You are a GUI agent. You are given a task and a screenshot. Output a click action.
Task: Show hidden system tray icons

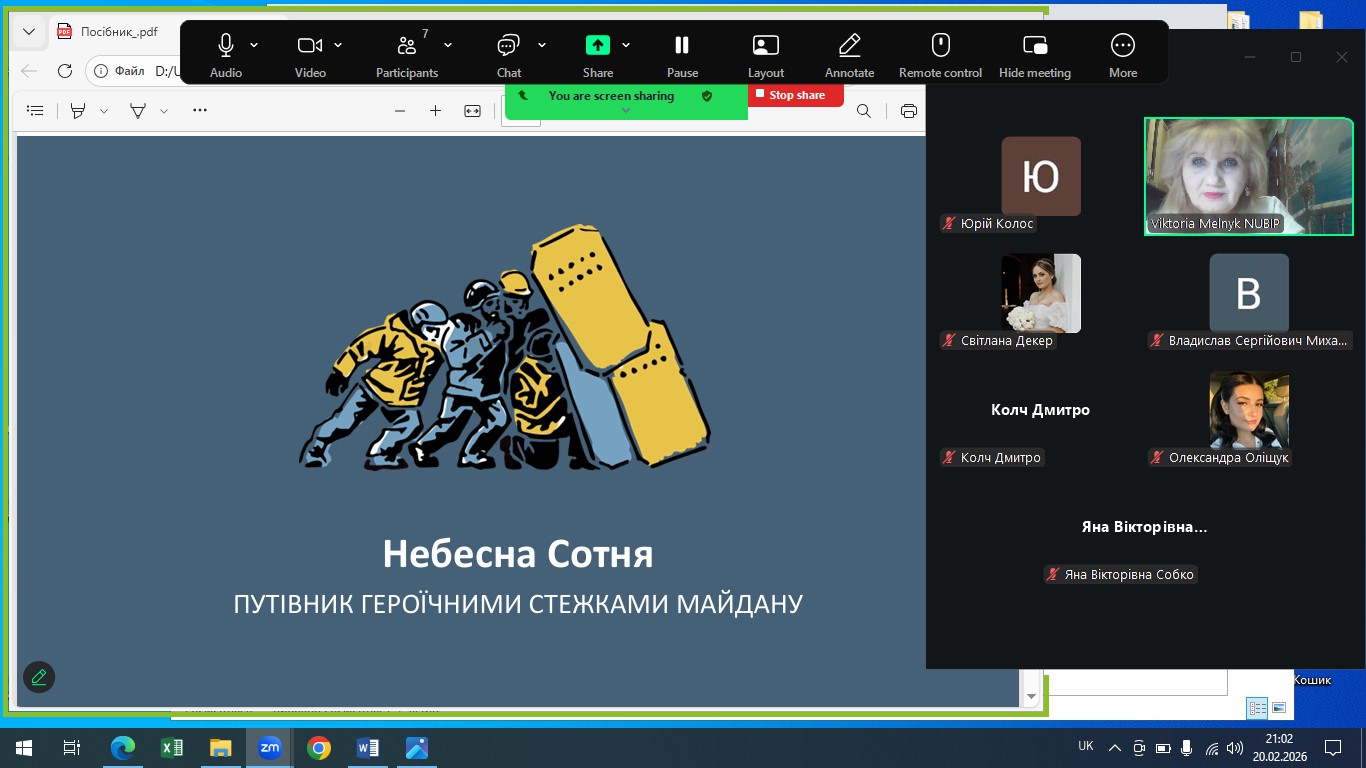pos(1113,747)
